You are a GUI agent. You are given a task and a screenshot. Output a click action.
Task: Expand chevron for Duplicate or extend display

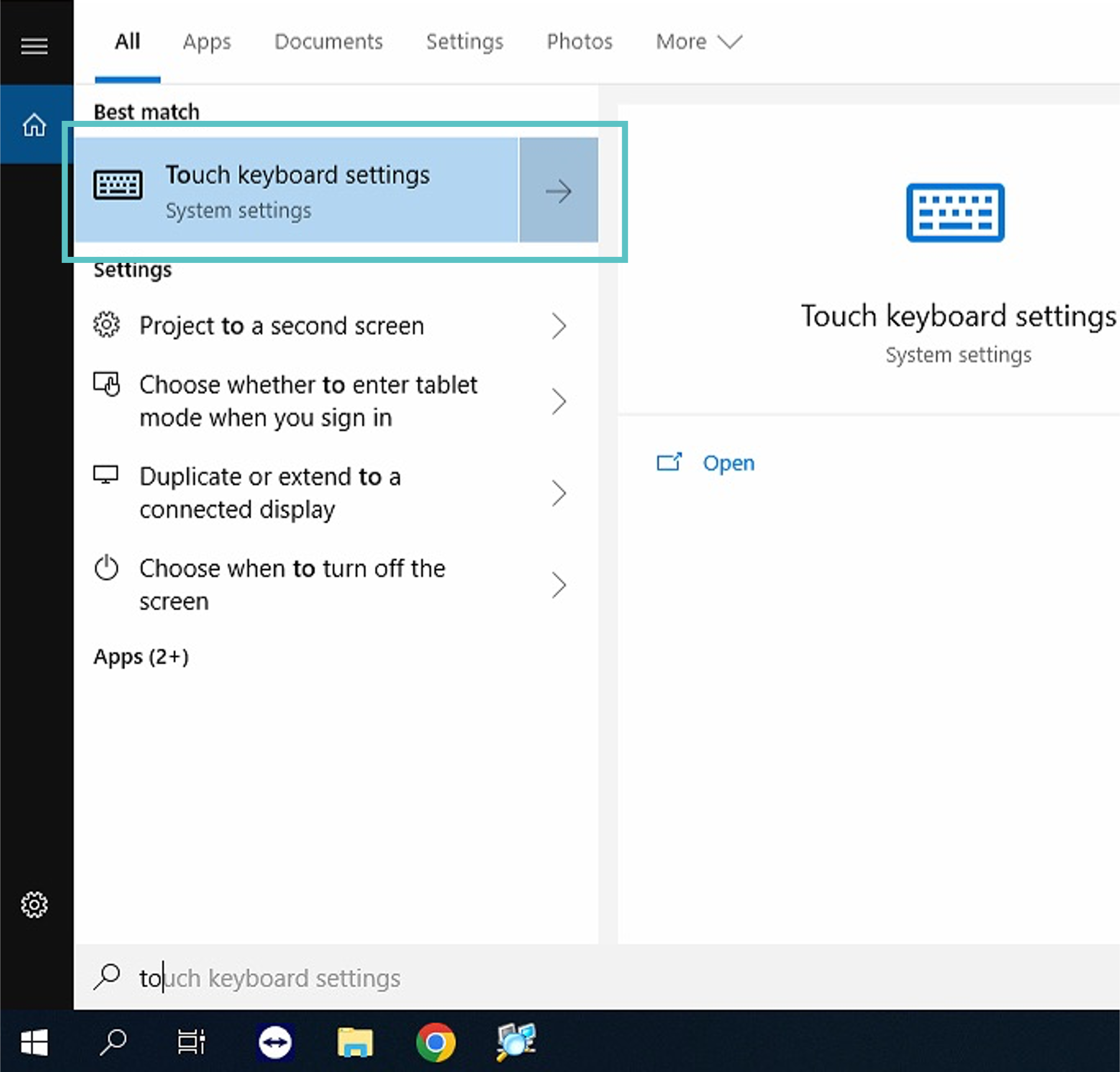(x=559, y=493)
